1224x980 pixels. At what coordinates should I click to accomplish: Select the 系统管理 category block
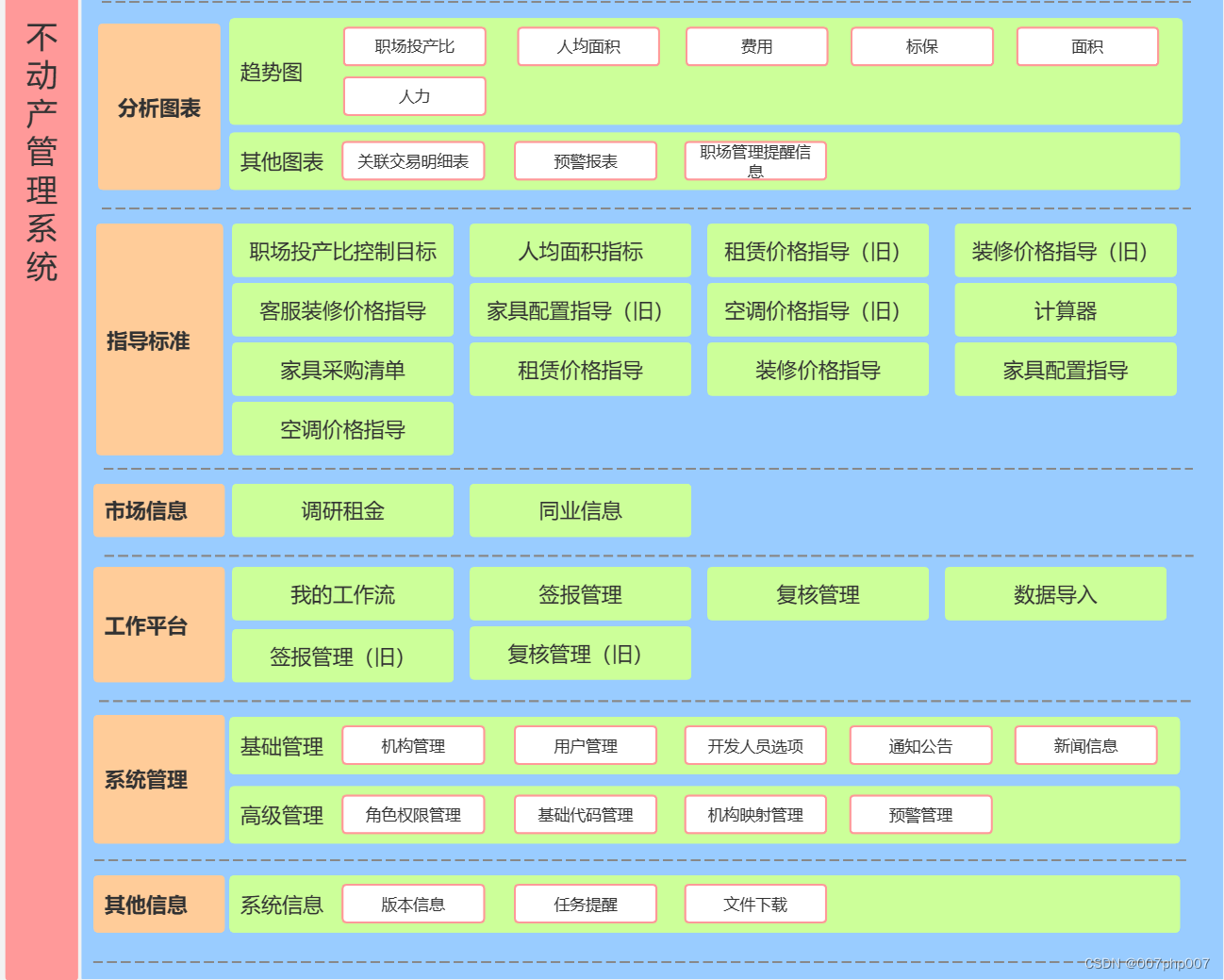[x=159, y=779]
